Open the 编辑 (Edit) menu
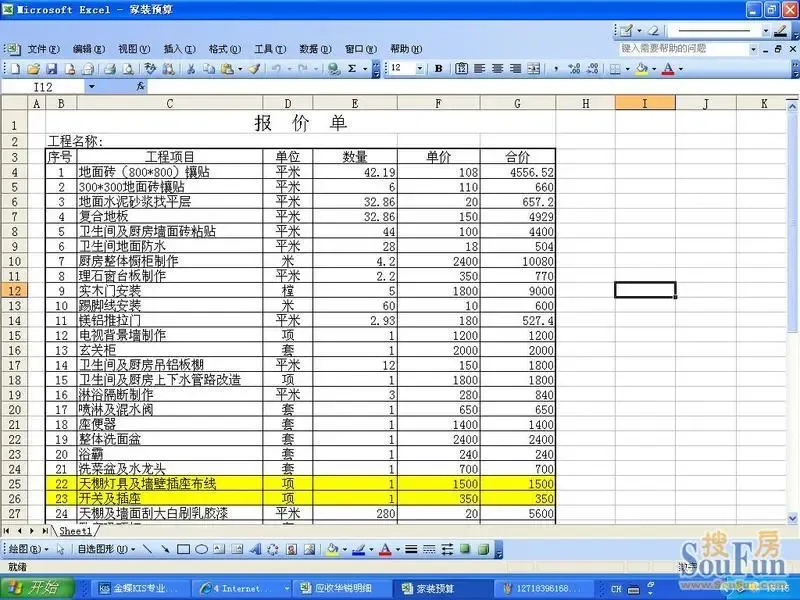 (89, 49)
